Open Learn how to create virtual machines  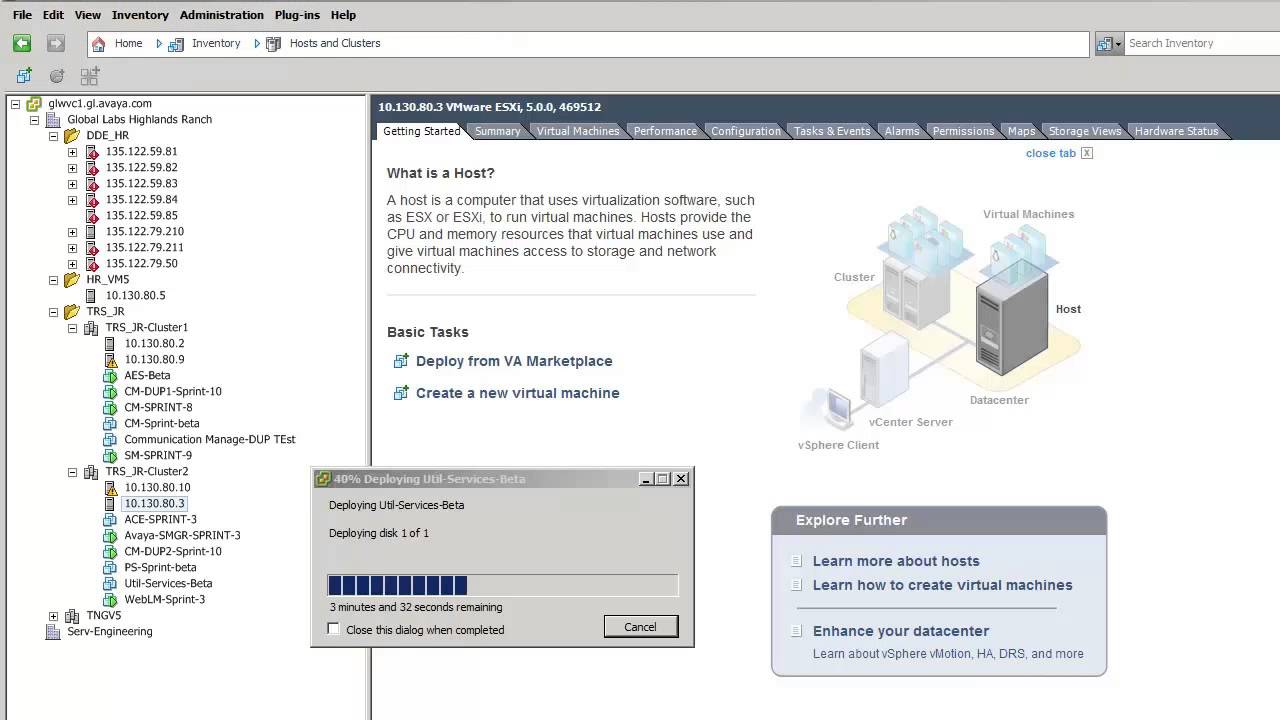pyautogui.click(x=942, y=585)
